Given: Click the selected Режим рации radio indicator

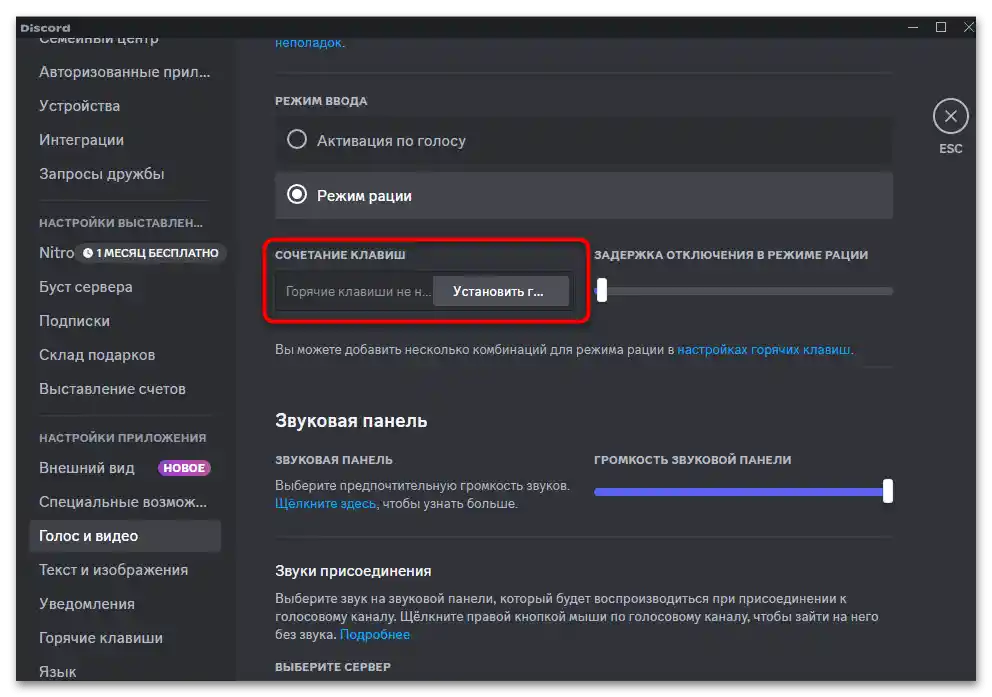Looking at the screenshot, I should coord(297,195).
